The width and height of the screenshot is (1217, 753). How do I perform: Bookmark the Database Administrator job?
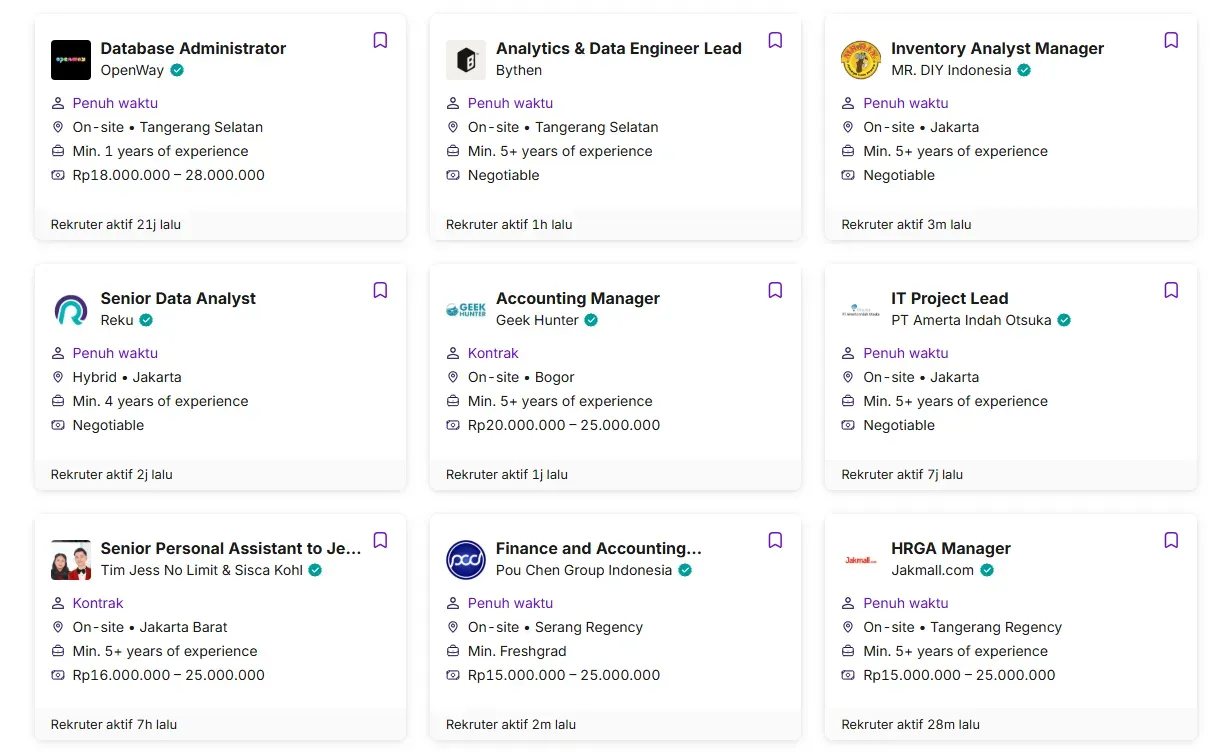pos(380,40)
